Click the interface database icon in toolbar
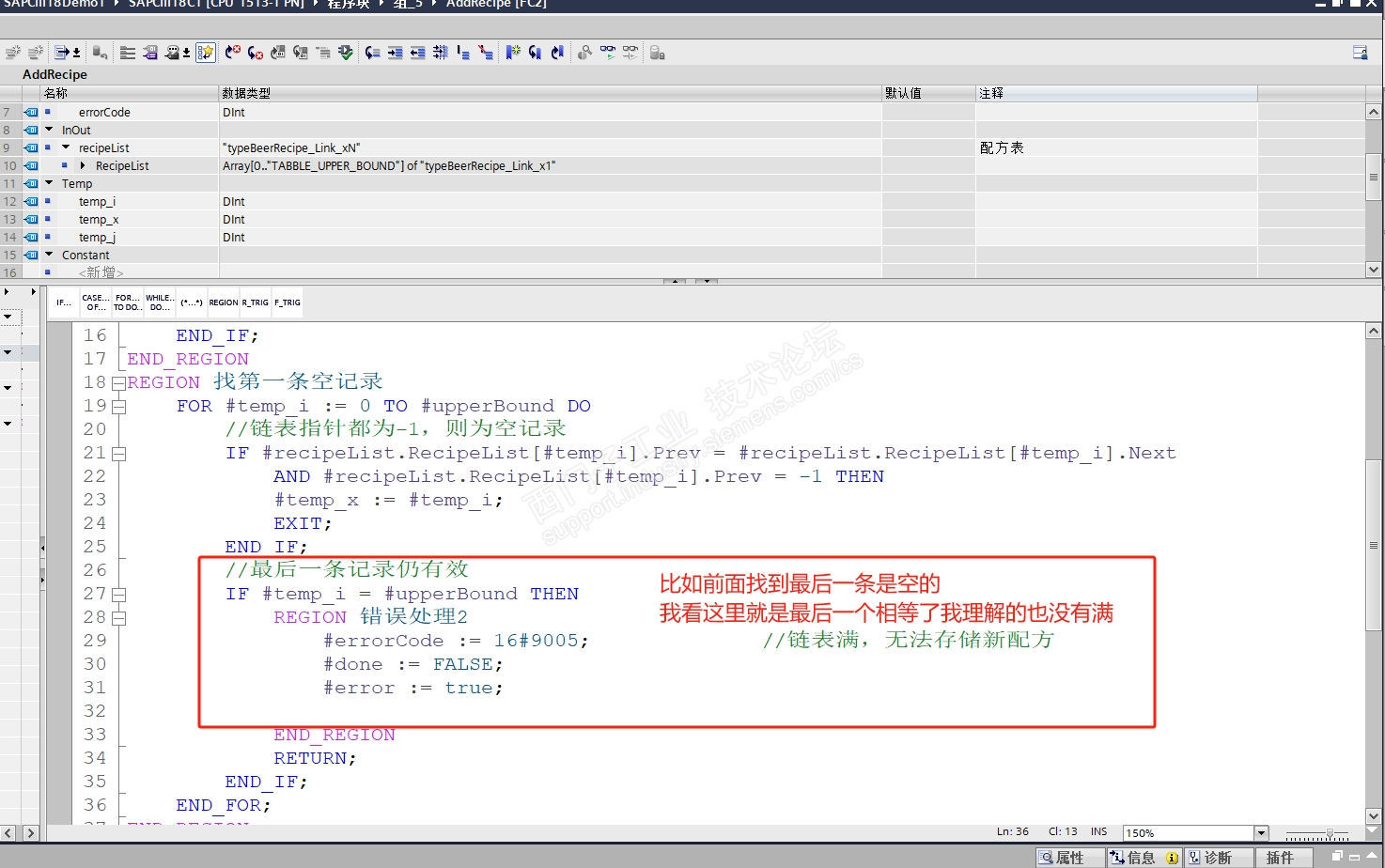The height and width of the screenshot is (868, 1385). pyautogui.click(x=100, y=53)
